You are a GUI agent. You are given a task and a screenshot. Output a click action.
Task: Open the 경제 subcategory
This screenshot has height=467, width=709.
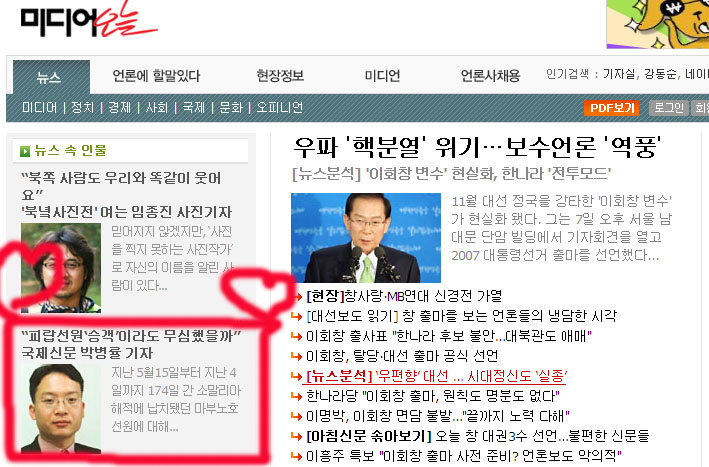119,108
